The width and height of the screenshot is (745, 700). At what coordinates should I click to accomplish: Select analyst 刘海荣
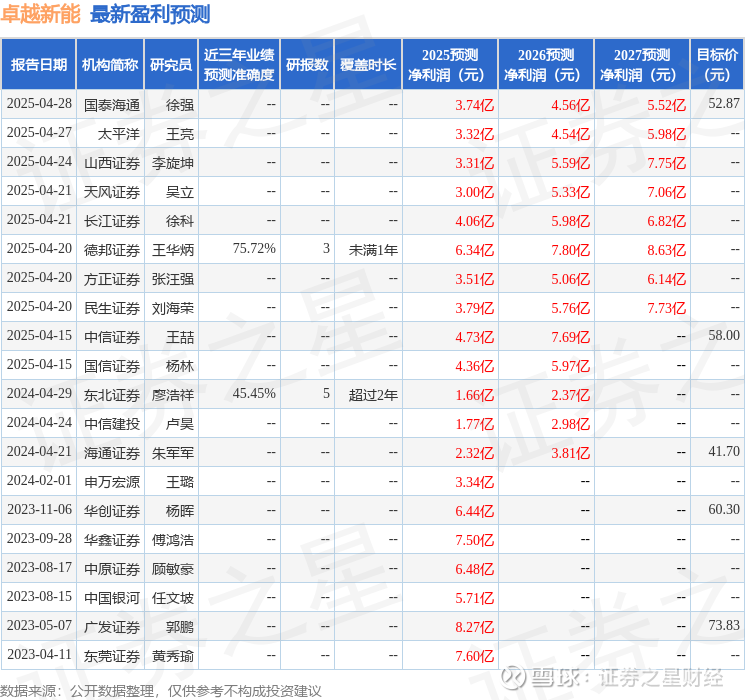coord(173,308)
